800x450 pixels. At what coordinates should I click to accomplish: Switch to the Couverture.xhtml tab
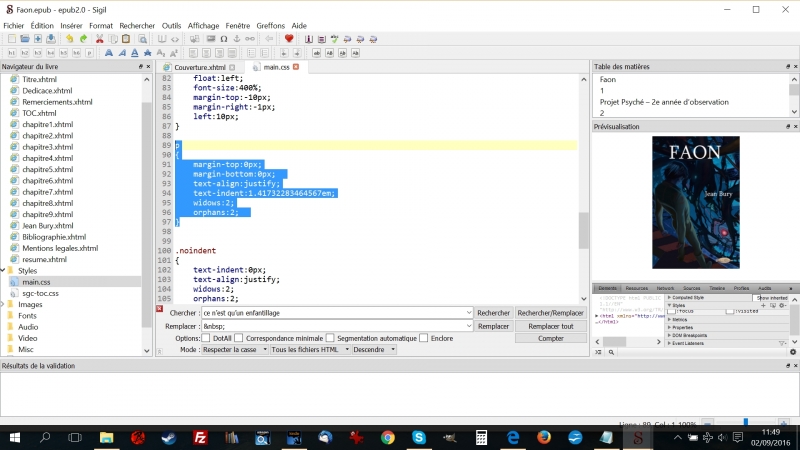tap(200, 67)
